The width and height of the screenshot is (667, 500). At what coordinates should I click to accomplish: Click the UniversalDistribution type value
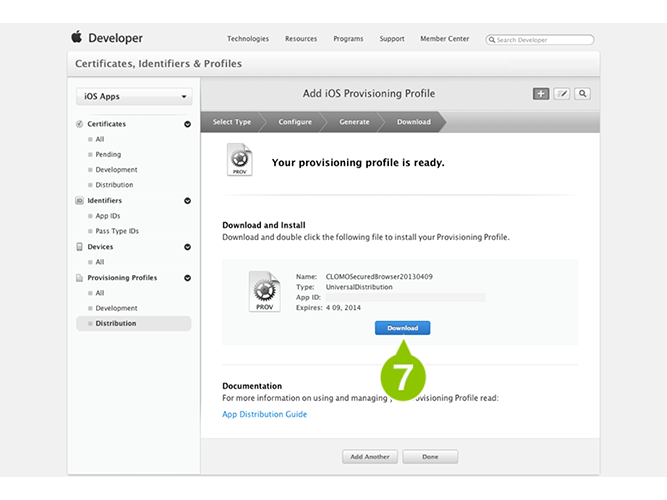pyautogui.click(x=359, y=287)
